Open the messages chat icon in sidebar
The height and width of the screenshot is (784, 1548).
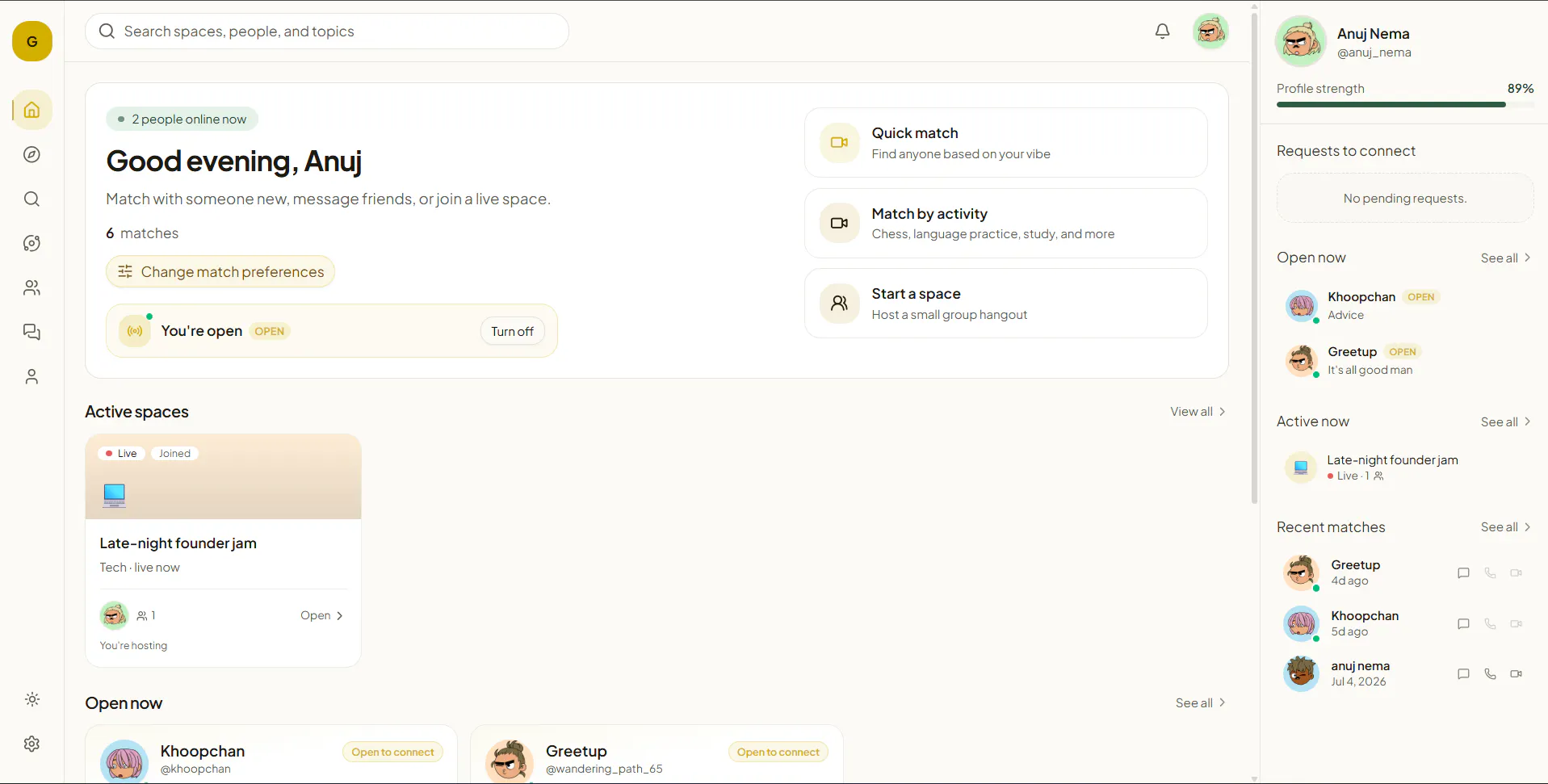coord(31,332)
